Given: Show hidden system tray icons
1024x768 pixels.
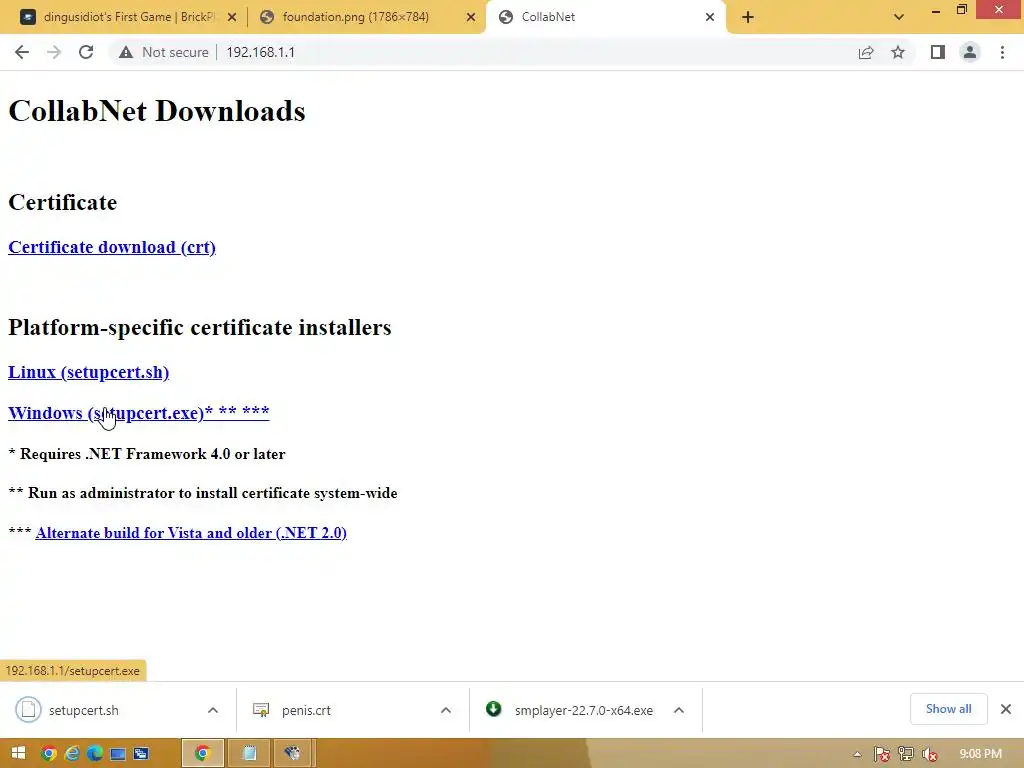Looking at the screenshot, I should click(x=857, y=754).
